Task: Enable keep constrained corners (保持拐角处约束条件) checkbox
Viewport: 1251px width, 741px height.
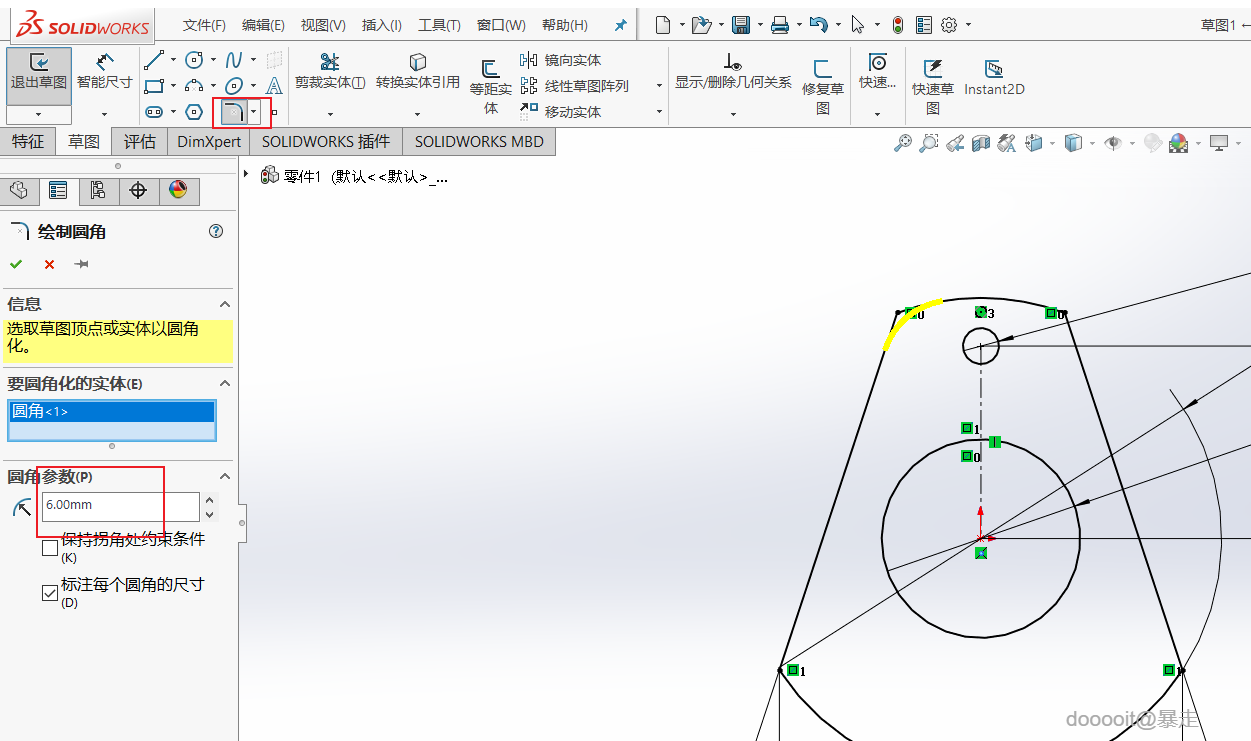Action: pyautogui.click(x=50, y=548)
